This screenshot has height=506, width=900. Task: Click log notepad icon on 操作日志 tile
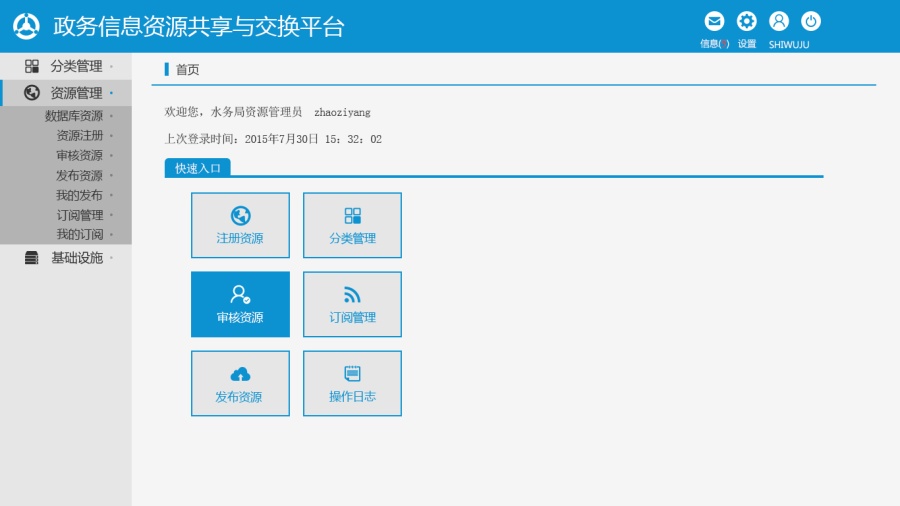352,373
